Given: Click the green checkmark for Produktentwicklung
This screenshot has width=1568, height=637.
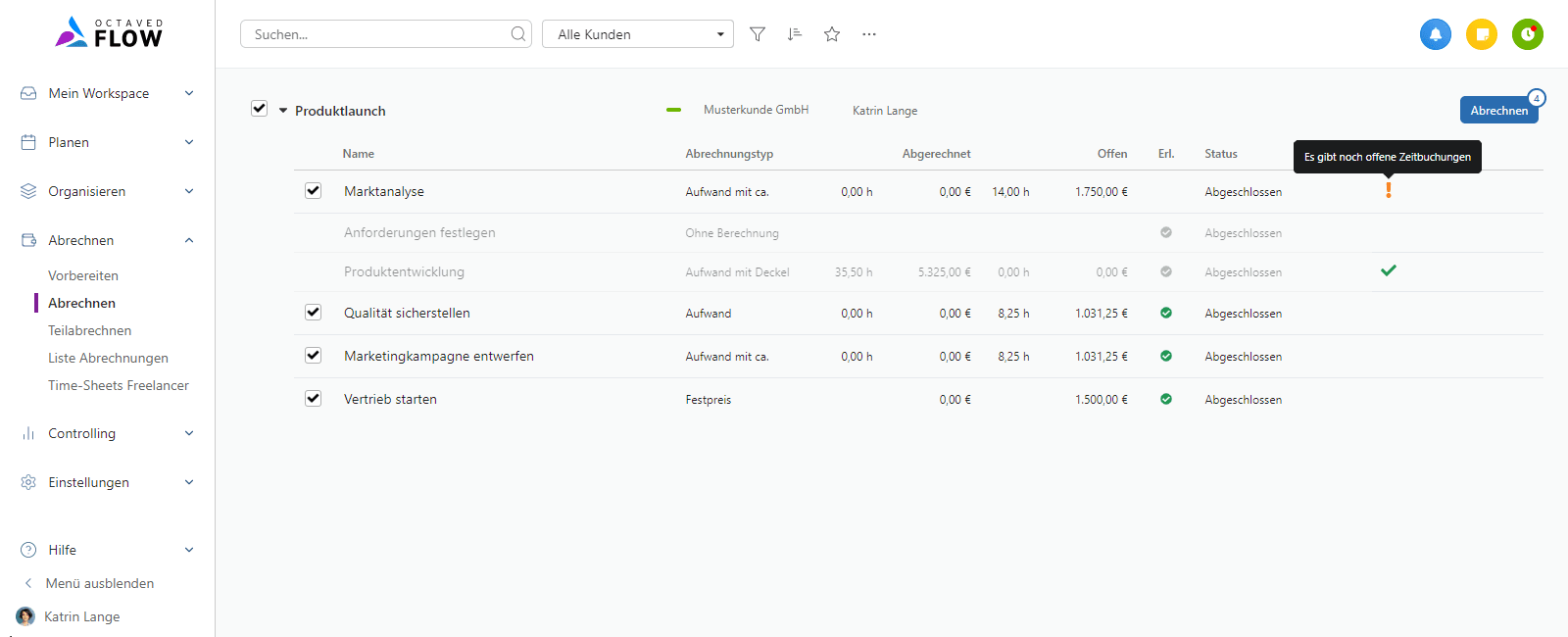Looking at the screenshot, I should (x=1389, y=270).
